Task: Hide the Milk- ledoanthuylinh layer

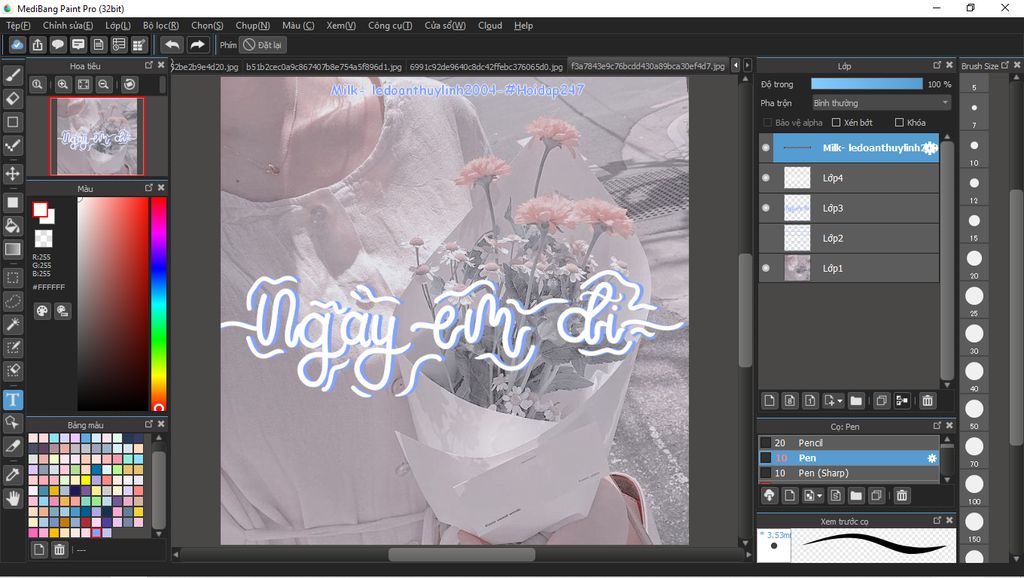Action: [766, 148]
